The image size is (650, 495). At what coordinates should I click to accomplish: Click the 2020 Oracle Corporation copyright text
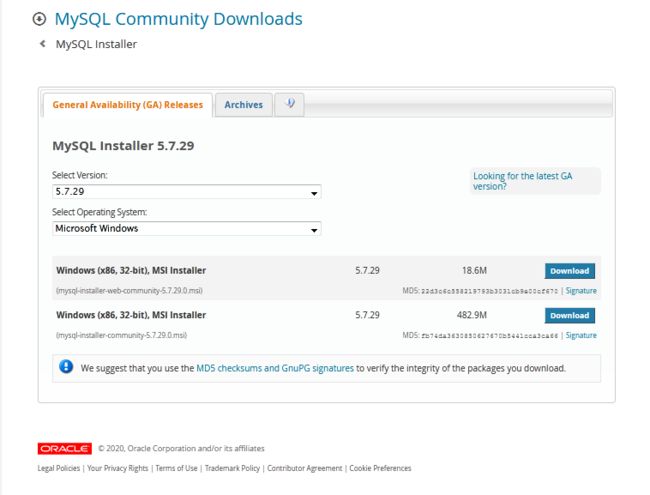coord(181,449)
